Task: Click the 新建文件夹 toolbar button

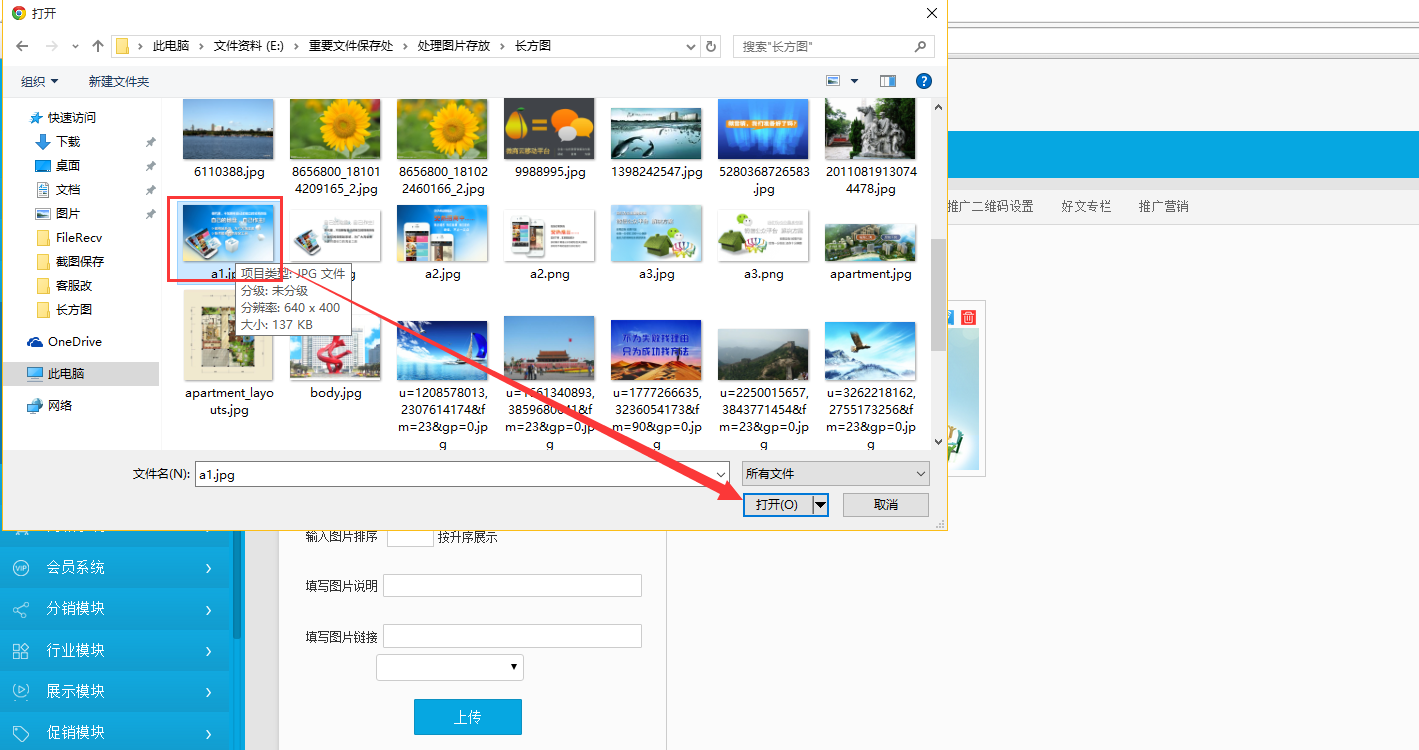Action: tap(118, 81)
